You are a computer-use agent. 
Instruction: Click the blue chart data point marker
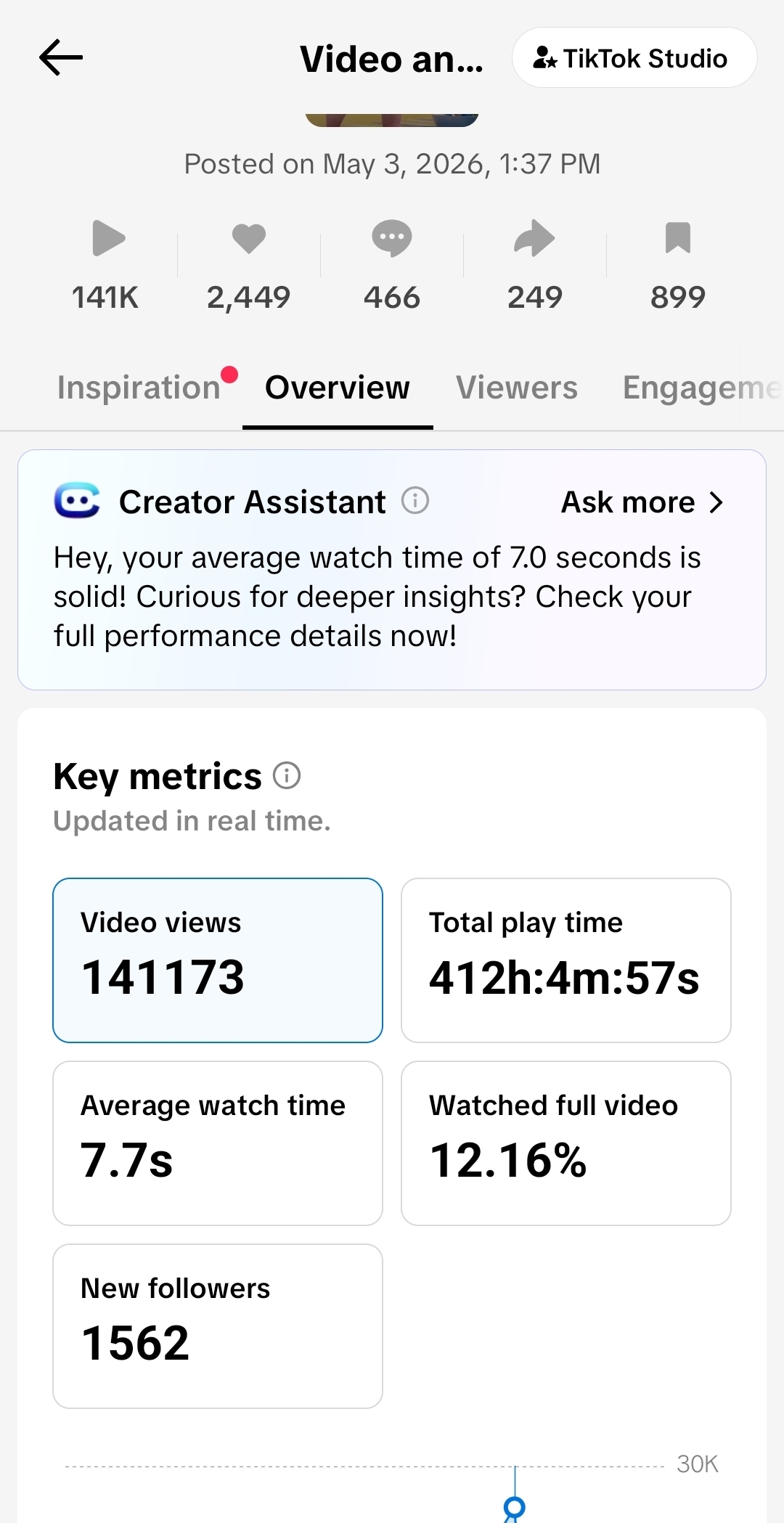[x=515, y=1507]
